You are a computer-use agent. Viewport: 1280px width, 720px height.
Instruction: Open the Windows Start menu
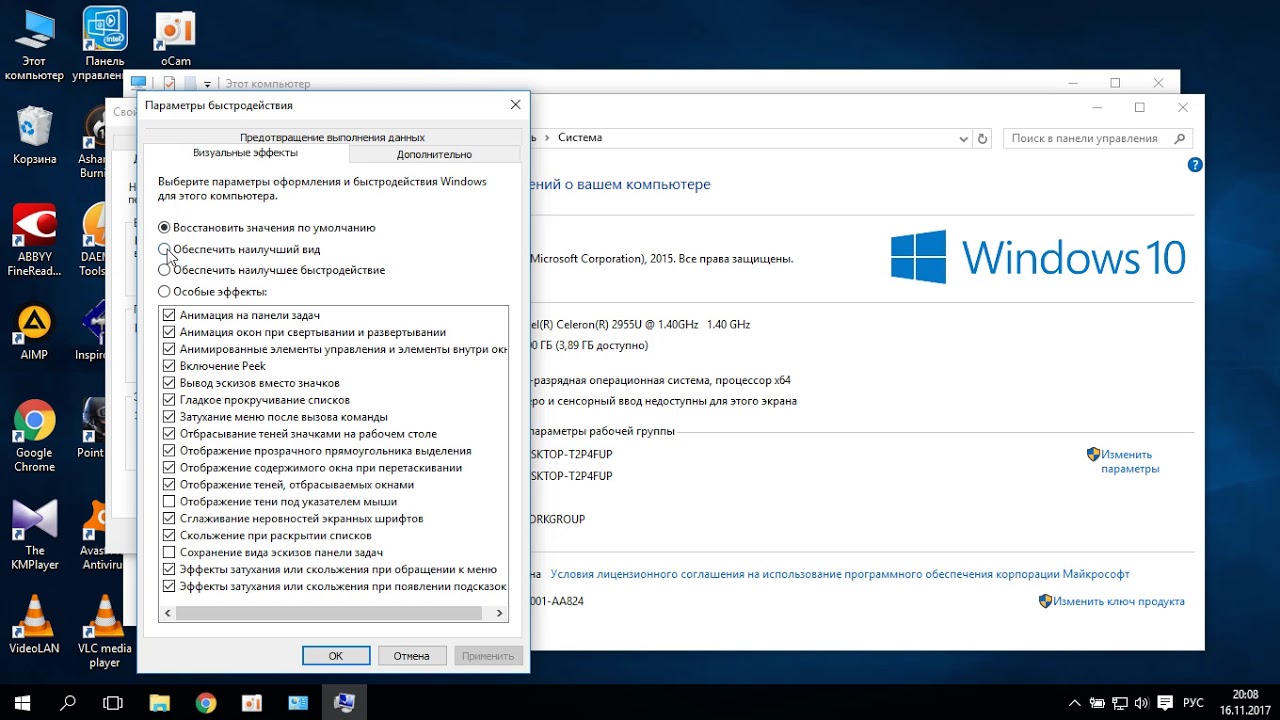coord(22,703)
